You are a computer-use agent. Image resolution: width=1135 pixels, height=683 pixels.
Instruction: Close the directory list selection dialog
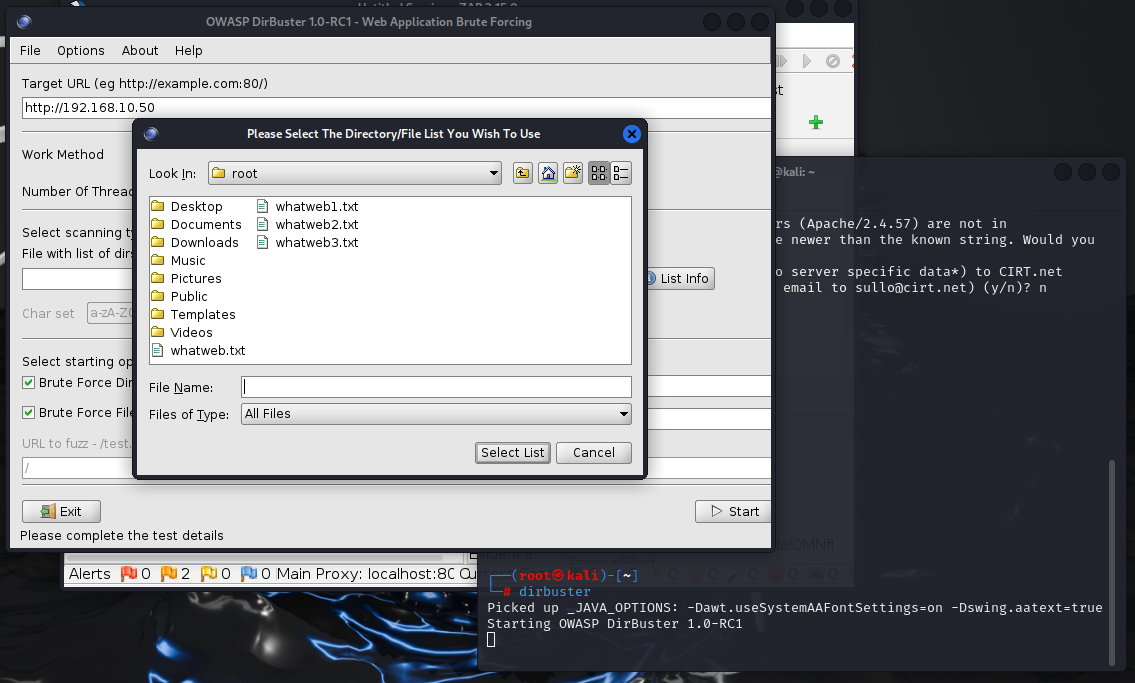click(x=631, y=134)
